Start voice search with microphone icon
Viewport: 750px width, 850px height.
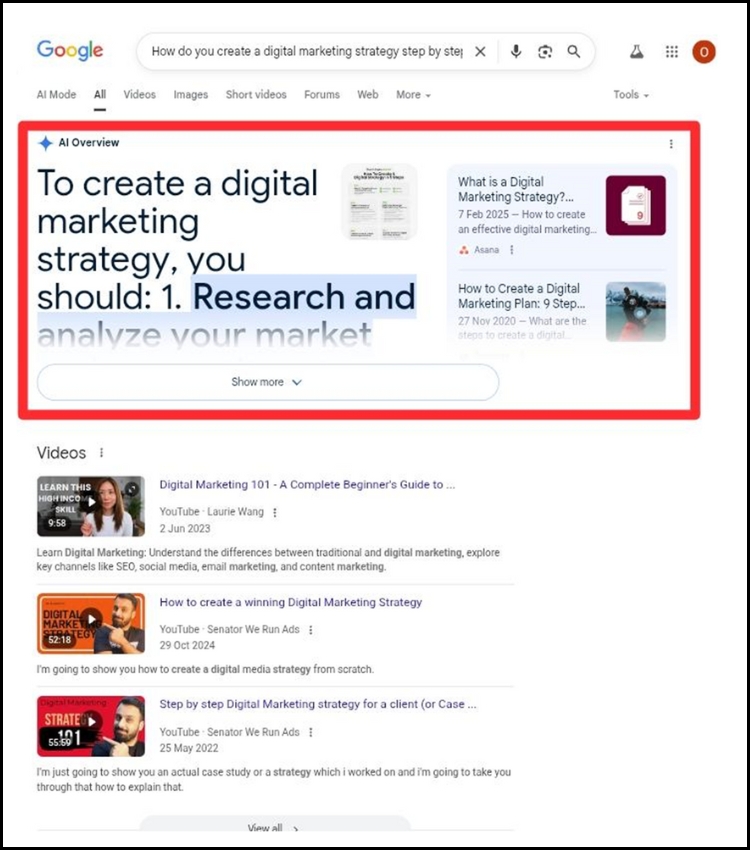[516, 52]
